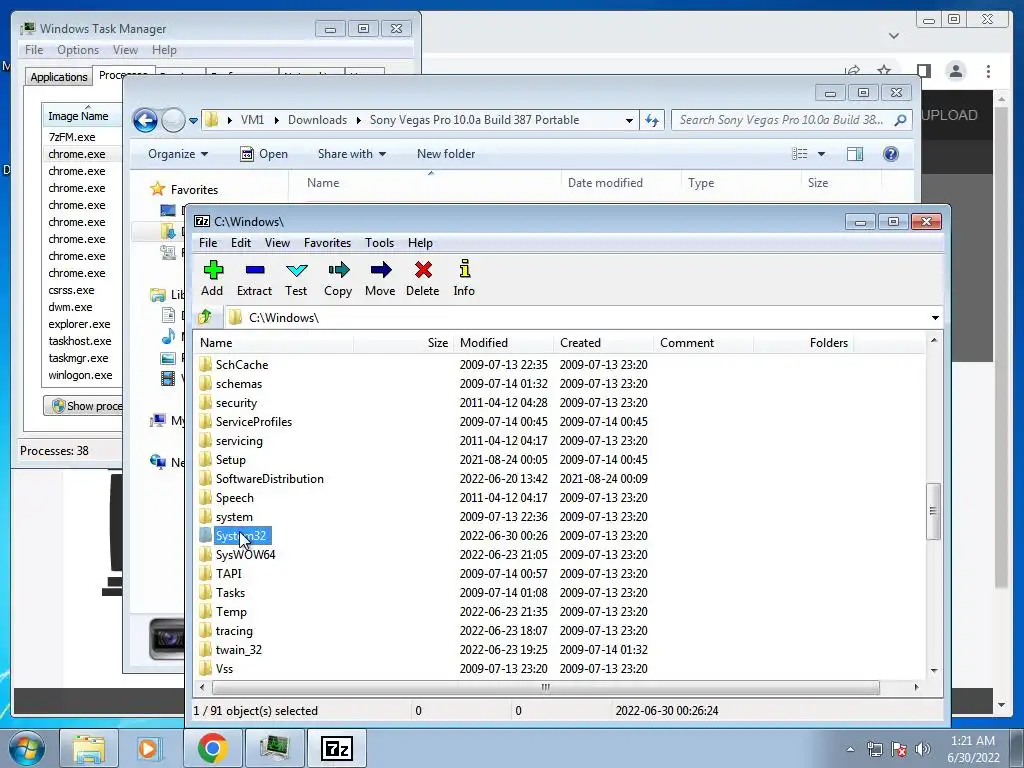Sort by Modified column in 7-Zip
Screen dimensions: 1024x768
503,343
